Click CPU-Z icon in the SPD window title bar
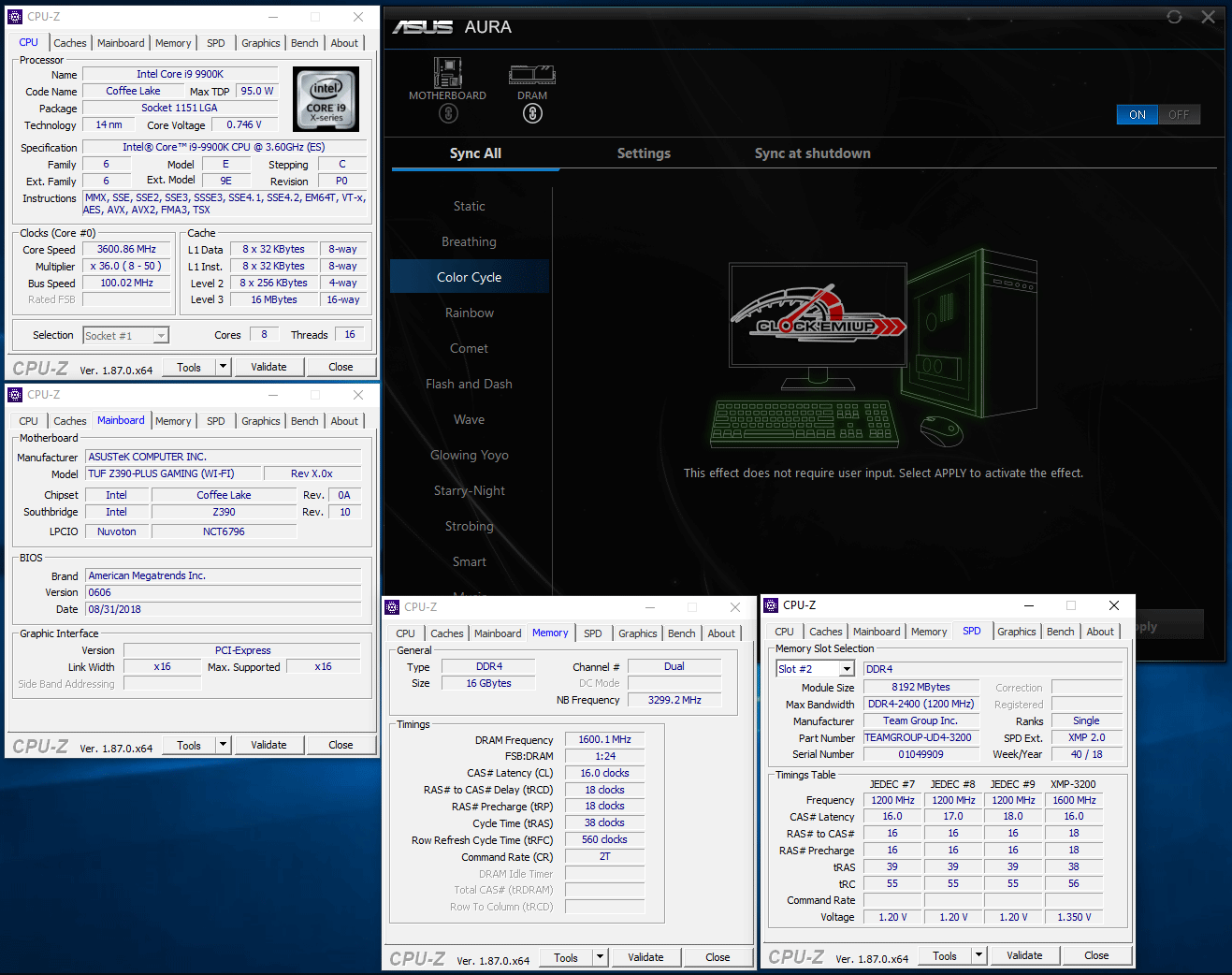1232x975 pixels. [x=771, y=605]
